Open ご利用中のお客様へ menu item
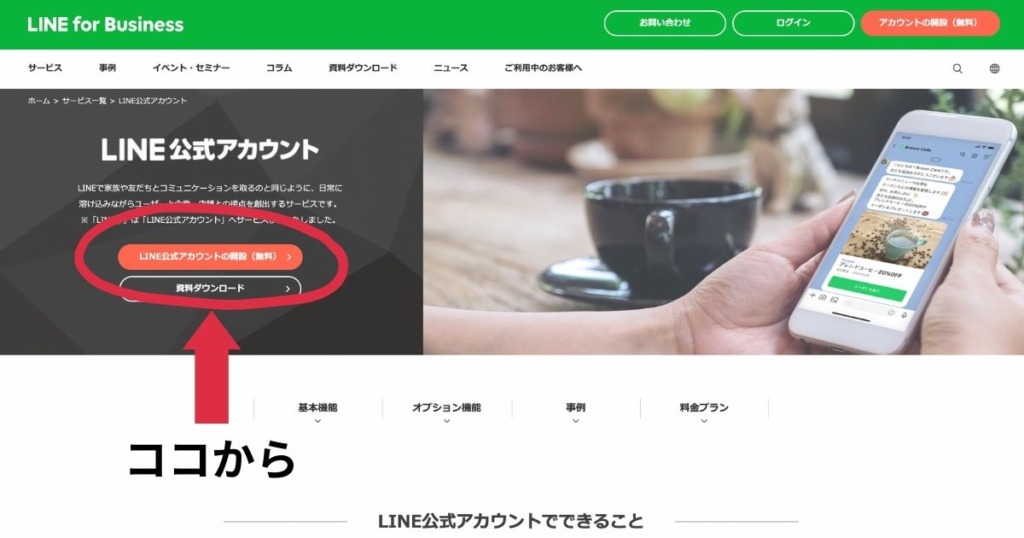Image resolution: width=1024 pixels, height=538 pixels. coord(543,68)
